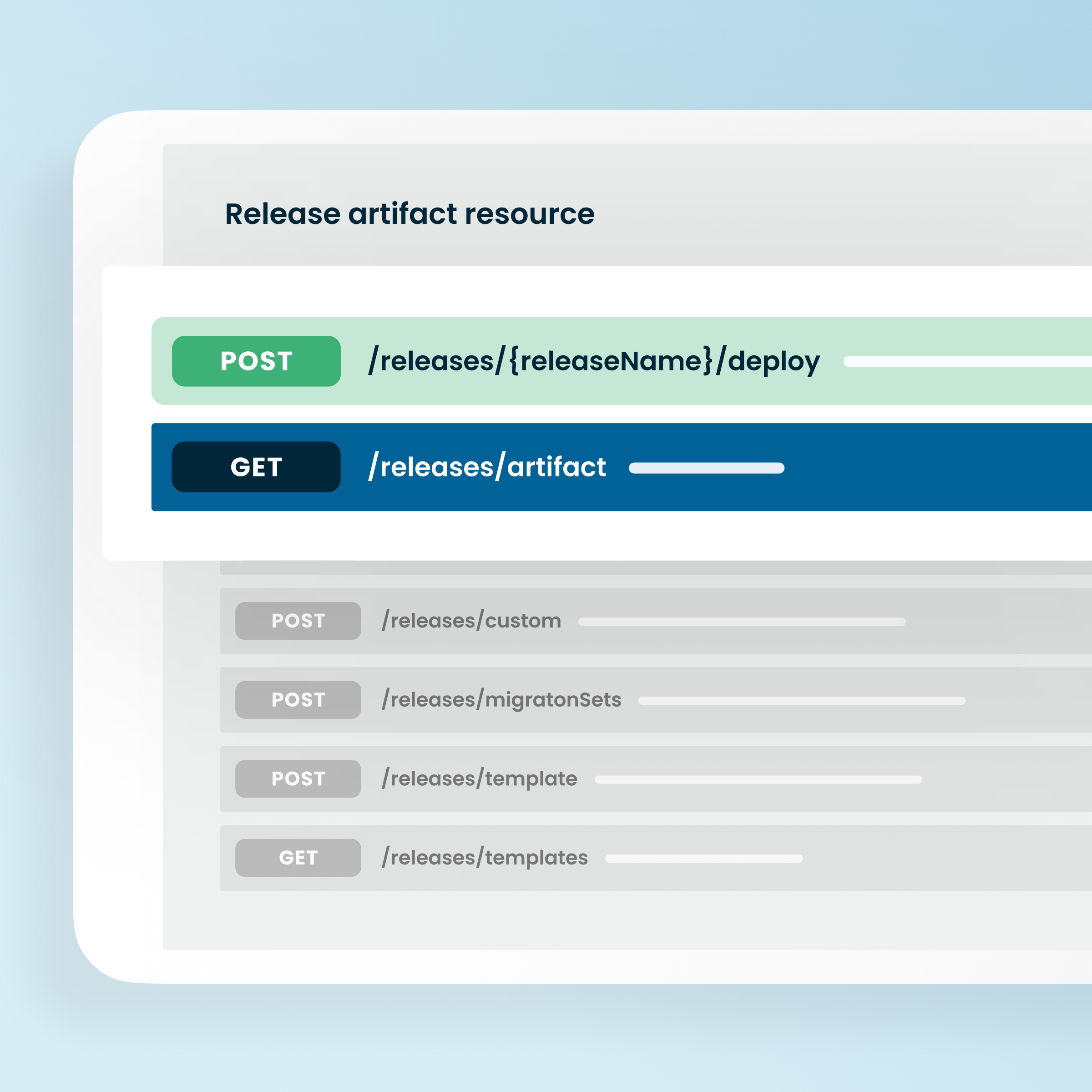The width and height of the screenshot is (1092, 1092).
Task: Click the GET badge beside /releases/templates
Action: 297,857
